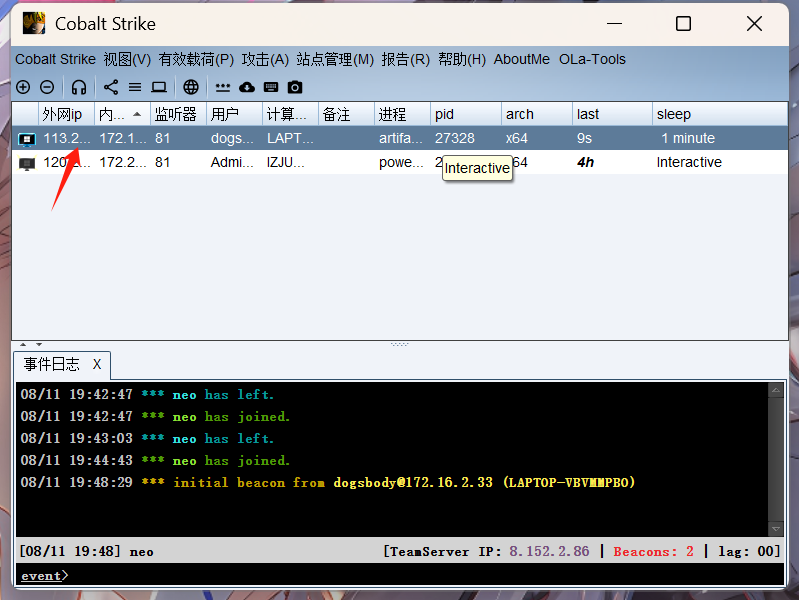Image resolution: width=799 pixels, height=600 pixels.
Task: Click 'Beacons: 2' status text
Action: pyautogui.click(x=653, y=551)
